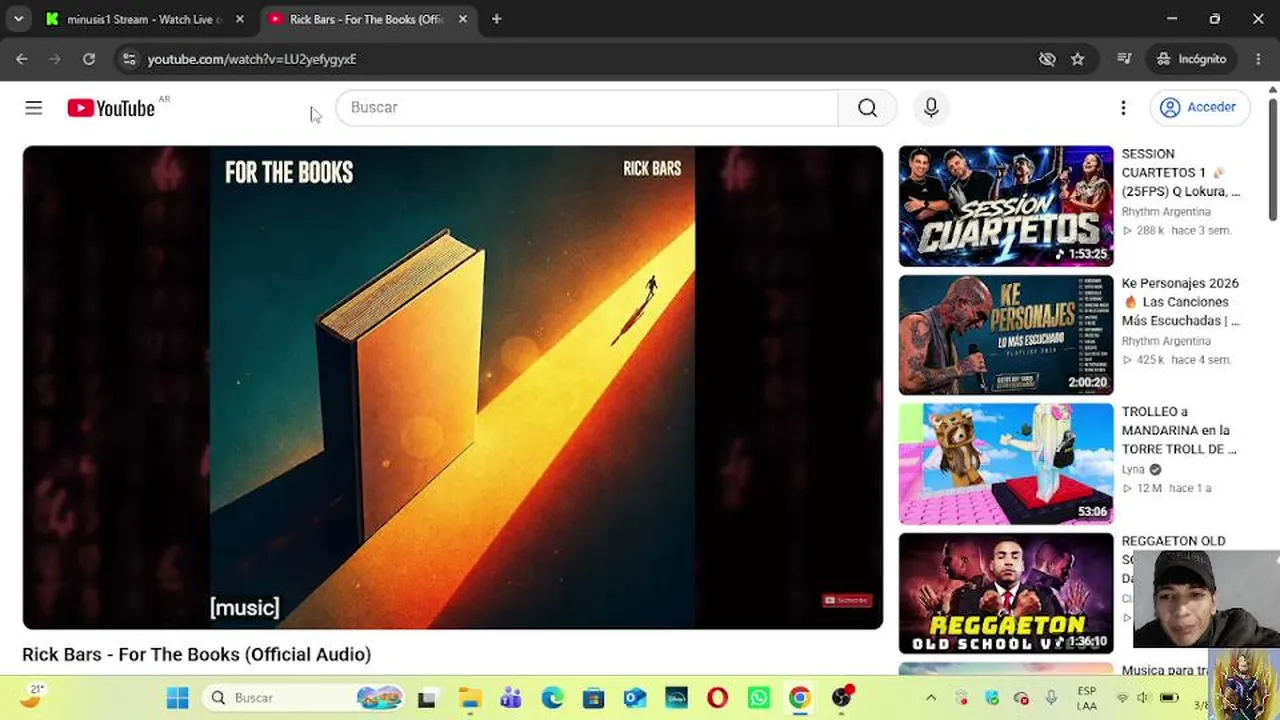Viewport: 1280px width, 720px height.
Task: Bookmark this page with the star icon
Action: click(1077, 59)
